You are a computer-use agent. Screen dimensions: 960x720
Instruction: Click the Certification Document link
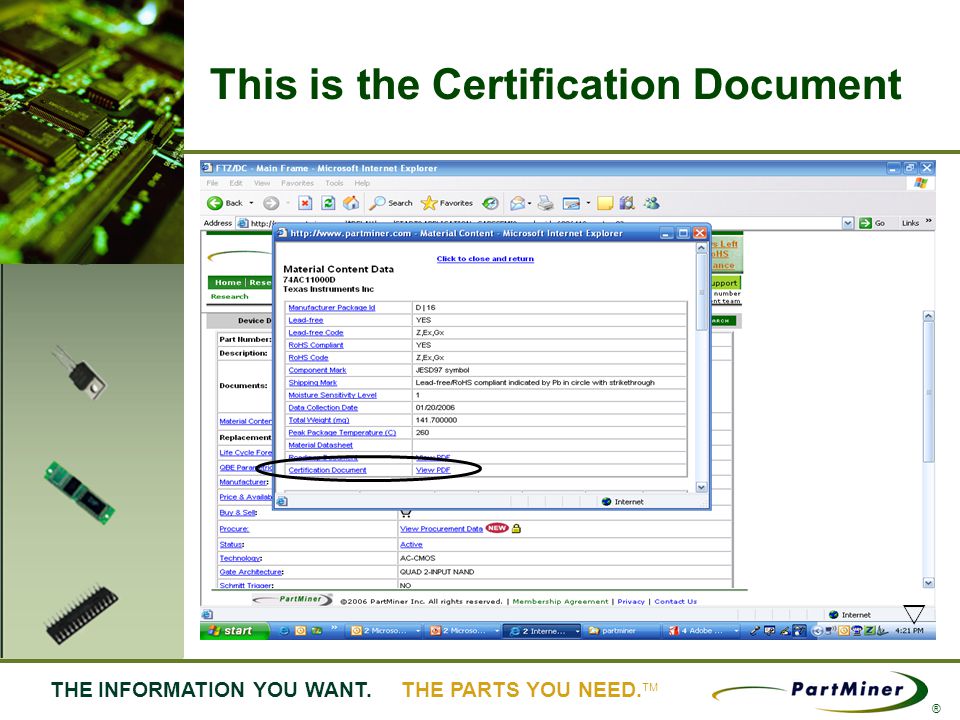327,470
